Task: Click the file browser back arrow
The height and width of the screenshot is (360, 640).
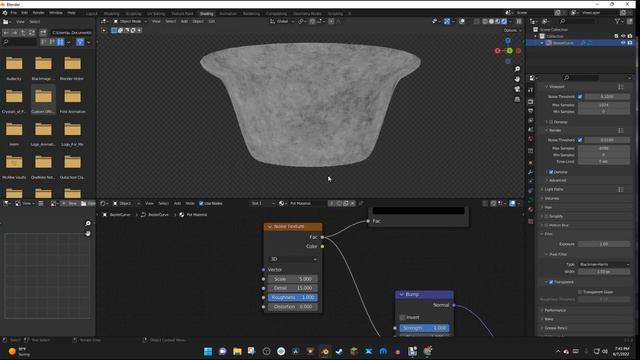Action: [7, 33]
